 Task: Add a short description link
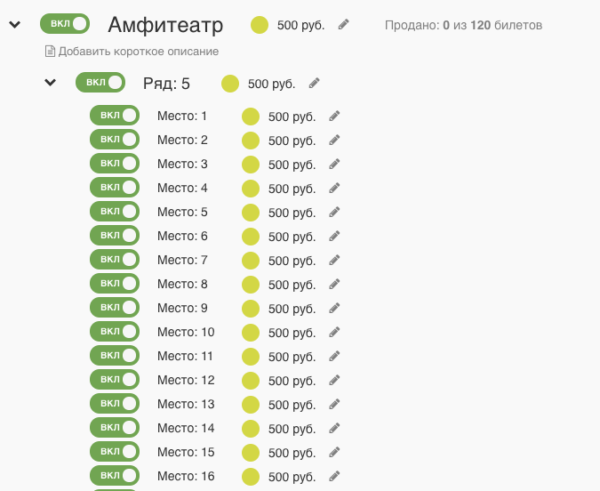pos(138,51)
